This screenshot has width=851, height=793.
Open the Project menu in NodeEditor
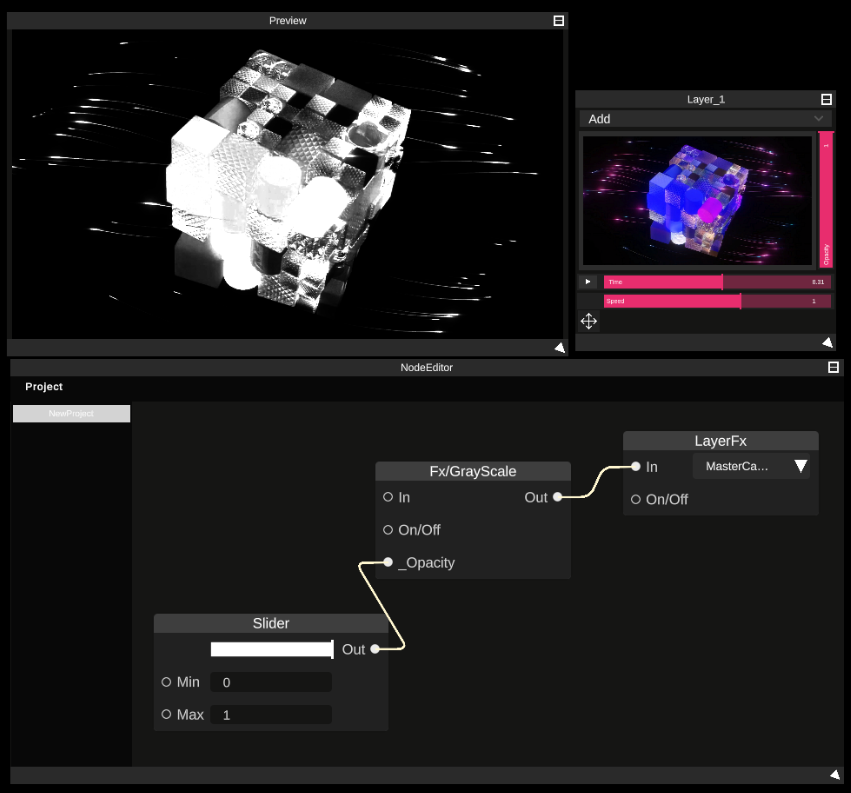[43, 386]
